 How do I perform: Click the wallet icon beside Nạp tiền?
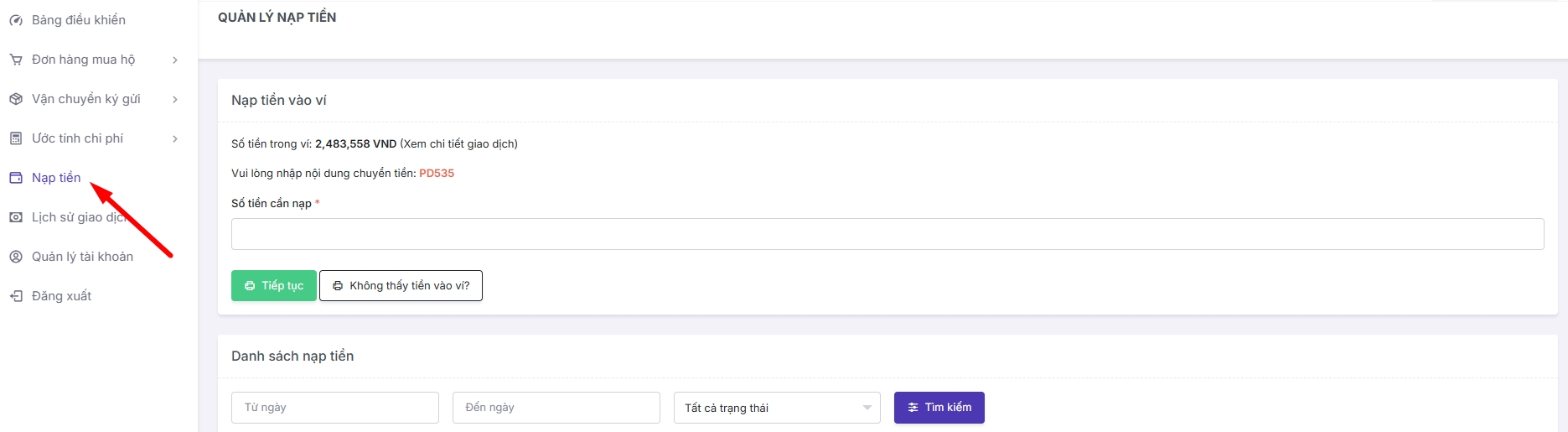coord(15,178)
